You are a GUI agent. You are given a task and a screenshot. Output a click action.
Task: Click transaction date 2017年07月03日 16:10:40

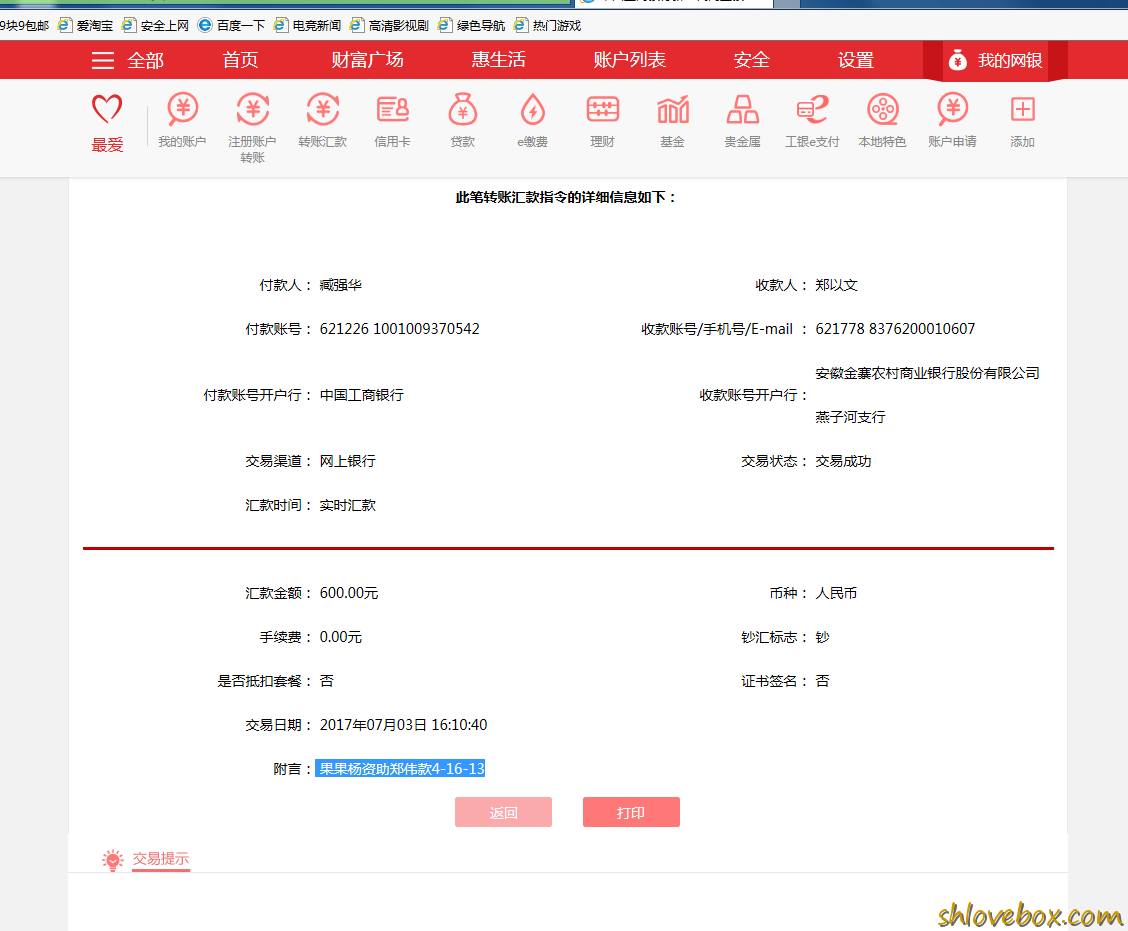pyautogui.click(x=403, y=725)
